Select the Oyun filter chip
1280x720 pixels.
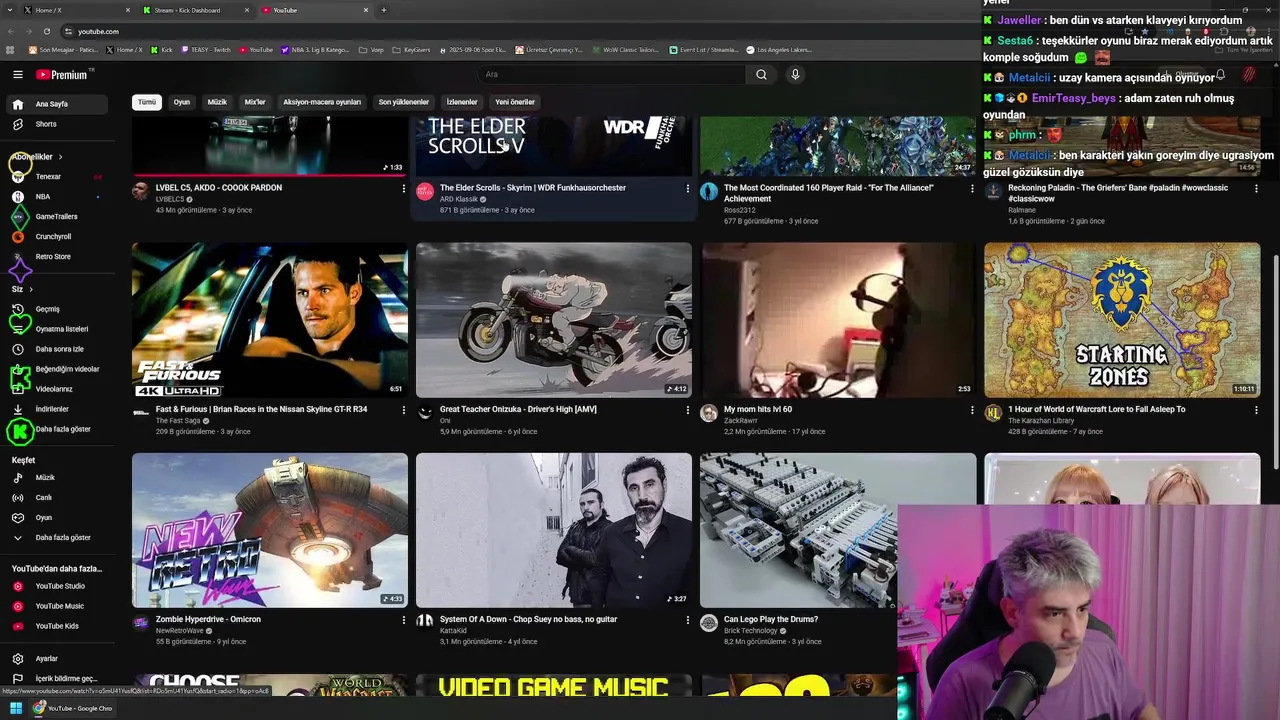tap(181, 102)
